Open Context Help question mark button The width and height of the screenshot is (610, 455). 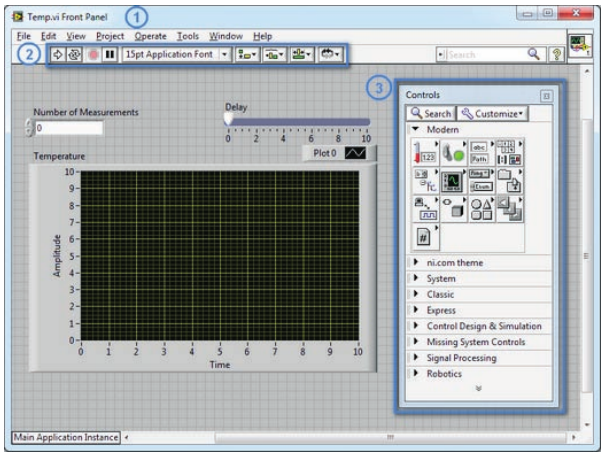tap(556, 54)
